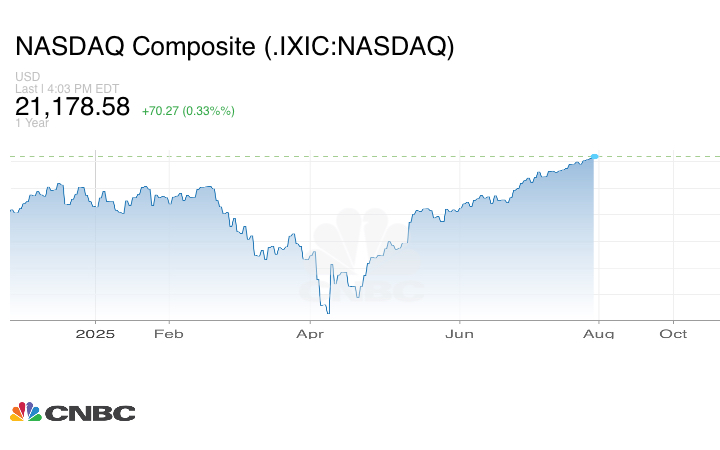This screenshot has height=450, width=720.
Task: Open the NASDAQ Composite (.IXIC:NASDAQ) title
Action: [235, 47]
